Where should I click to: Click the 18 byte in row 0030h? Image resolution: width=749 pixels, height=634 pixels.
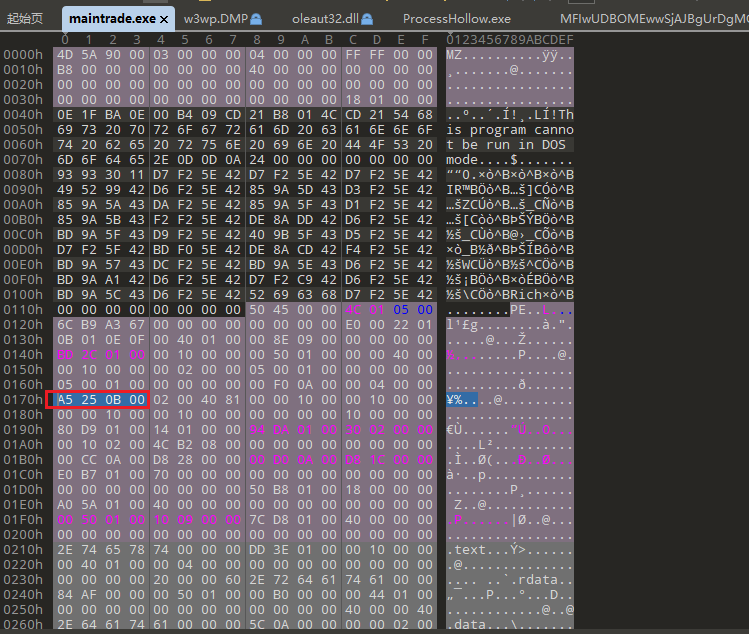[x=353, y=100]
